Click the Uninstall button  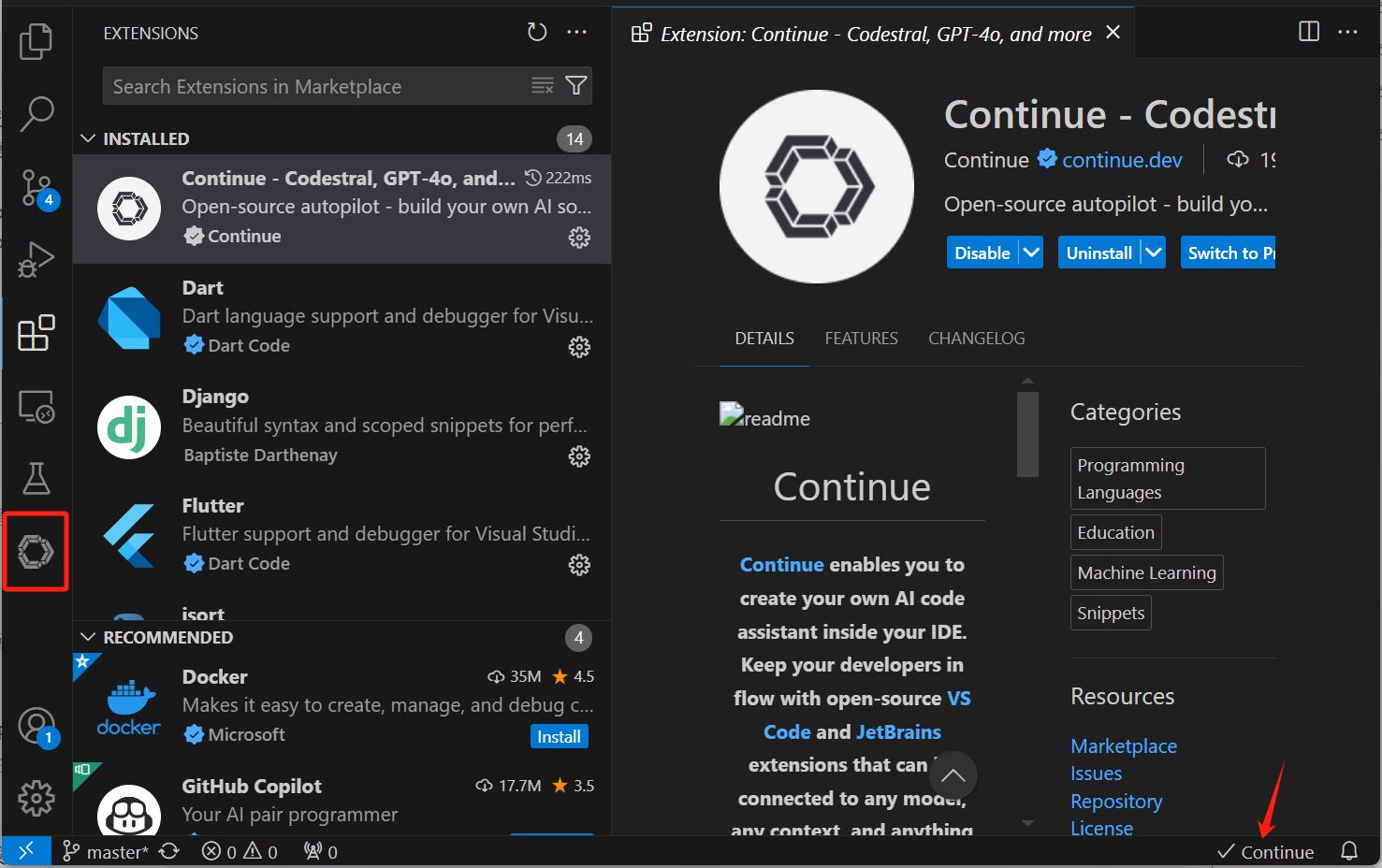pos(1099,253)
